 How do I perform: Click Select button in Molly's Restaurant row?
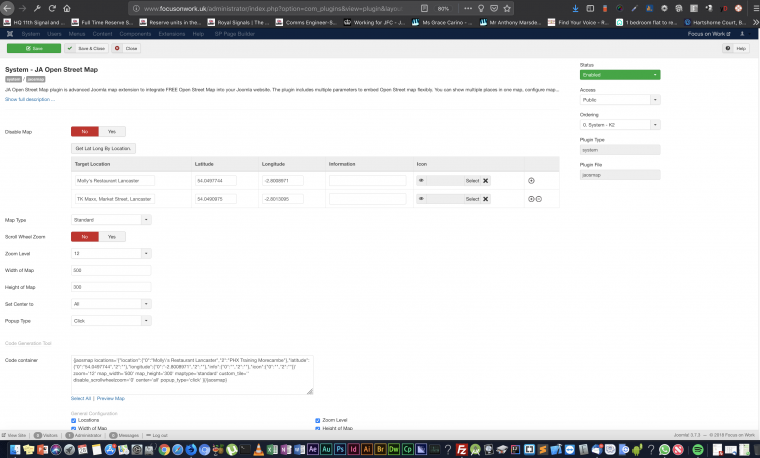tap(472, 181)
